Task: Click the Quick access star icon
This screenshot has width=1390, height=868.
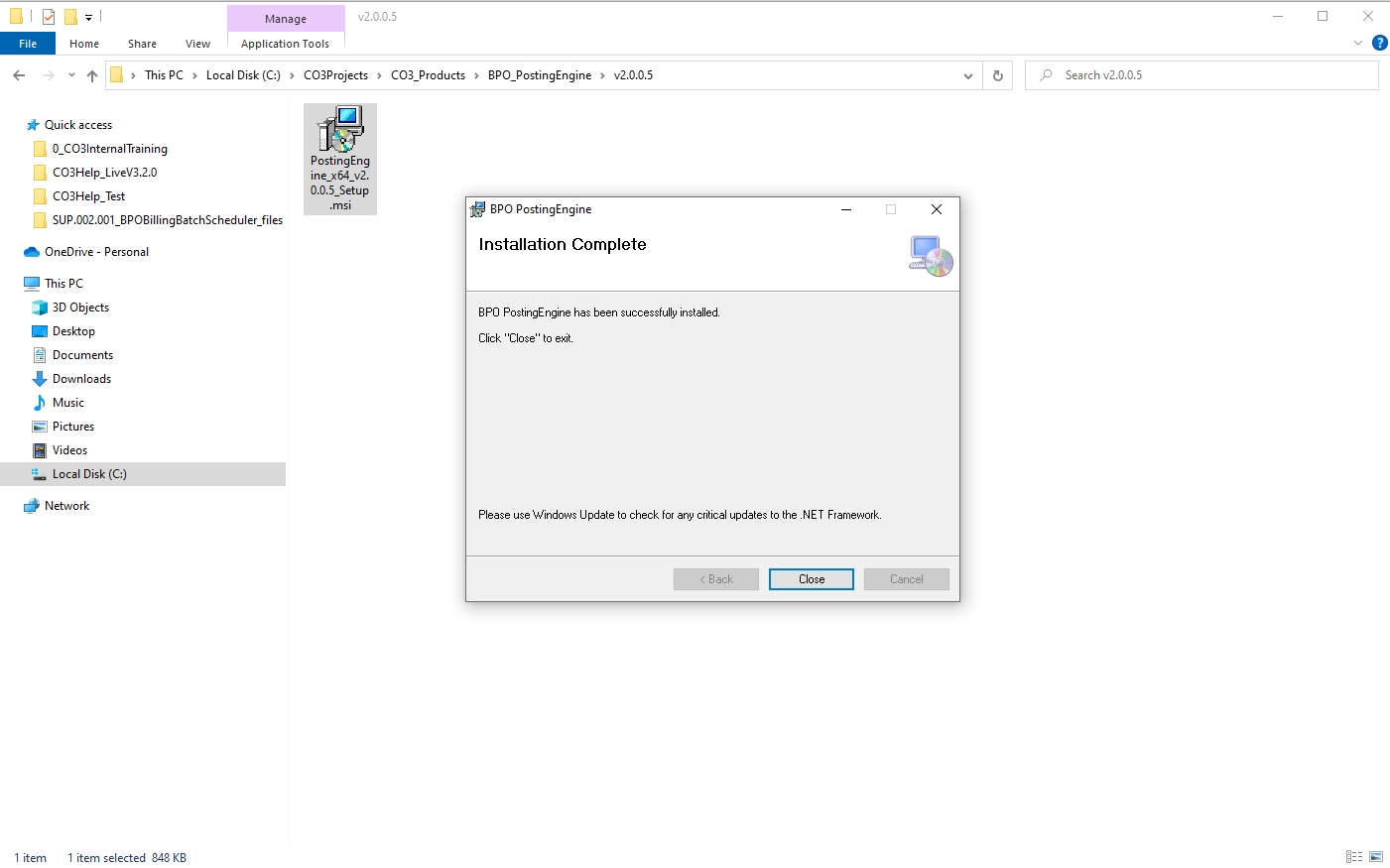Action: pos(32,125)
